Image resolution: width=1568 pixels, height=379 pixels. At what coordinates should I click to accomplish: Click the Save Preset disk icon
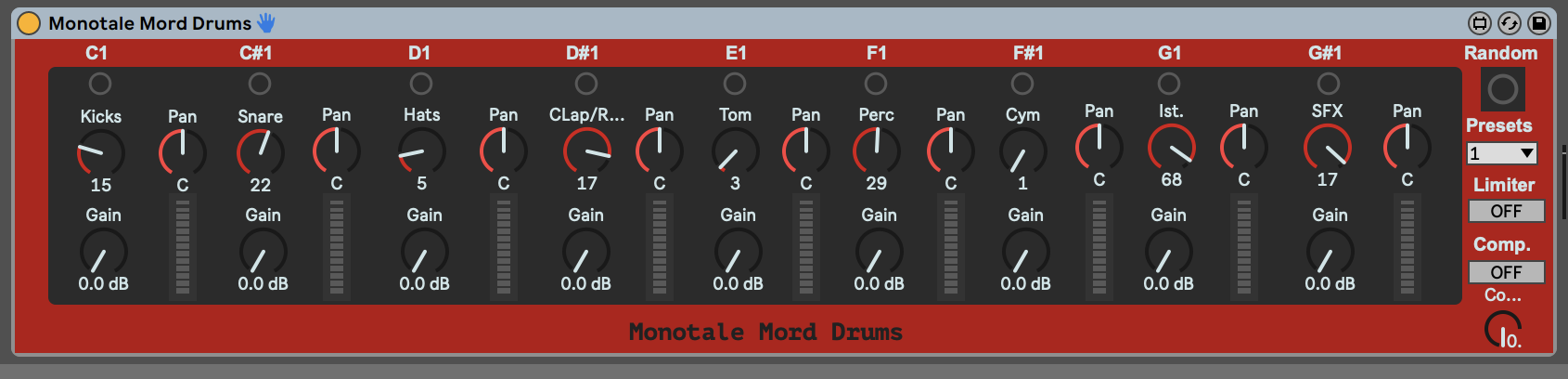(1539, 23)
